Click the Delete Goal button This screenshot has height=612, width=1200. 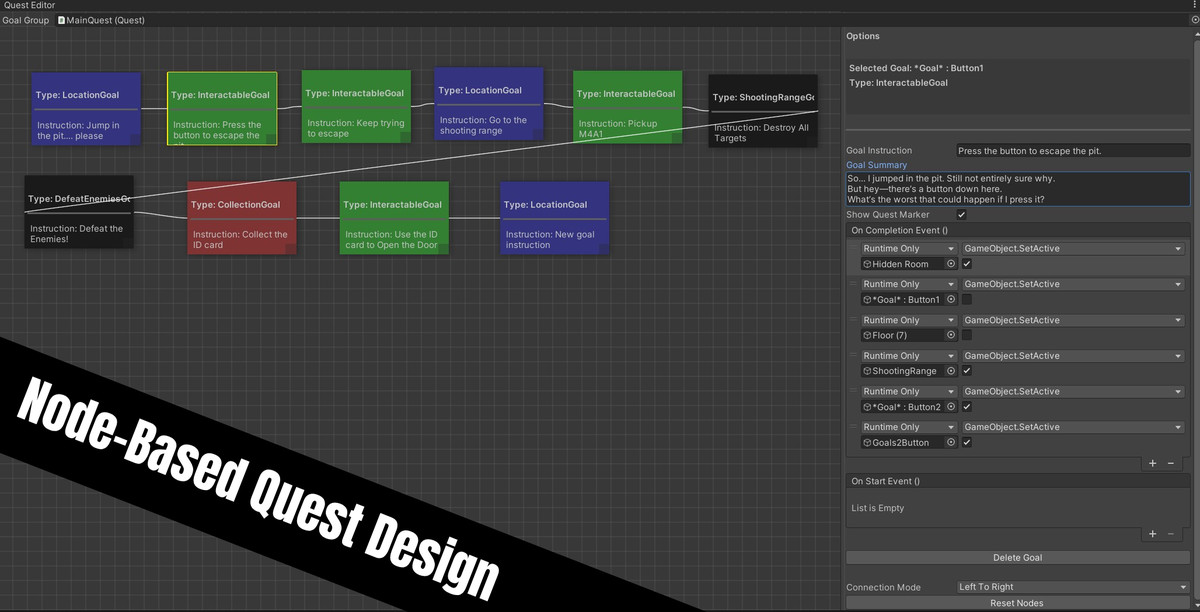(1018, 557)
